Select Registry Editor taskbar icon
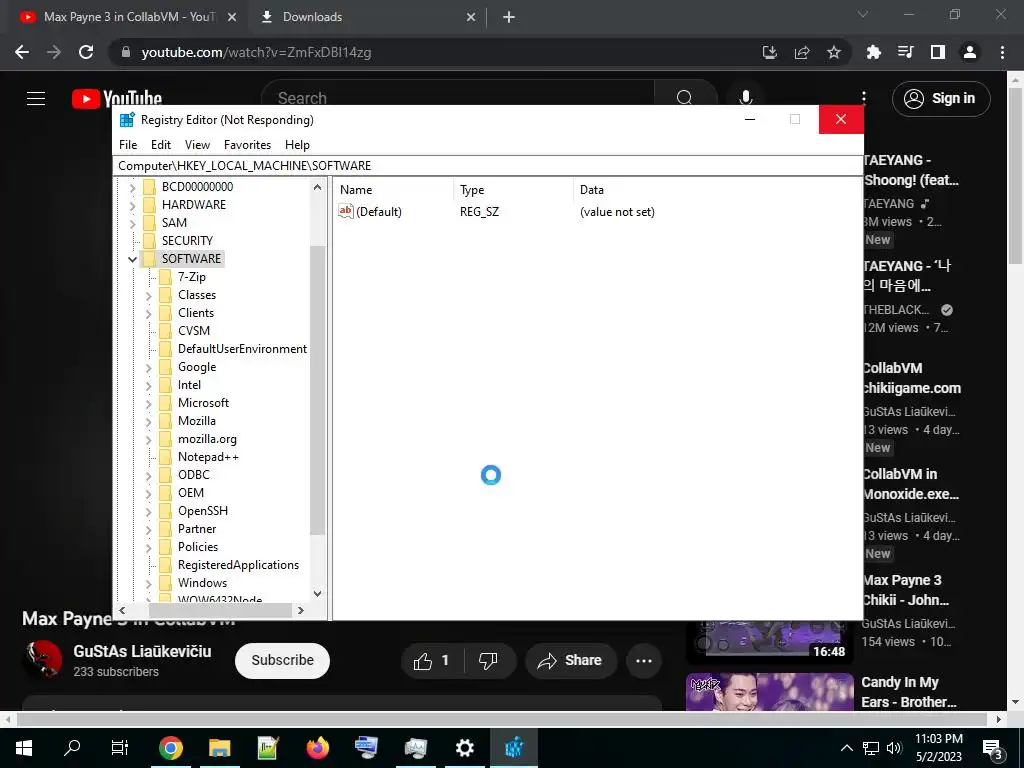The image size is (1024, 768). click(514, 748)
